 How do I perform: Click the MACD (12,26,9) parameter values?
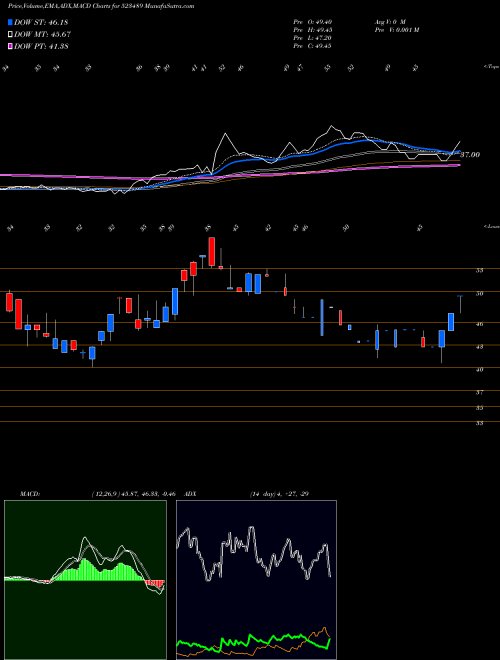coord(133,494)
